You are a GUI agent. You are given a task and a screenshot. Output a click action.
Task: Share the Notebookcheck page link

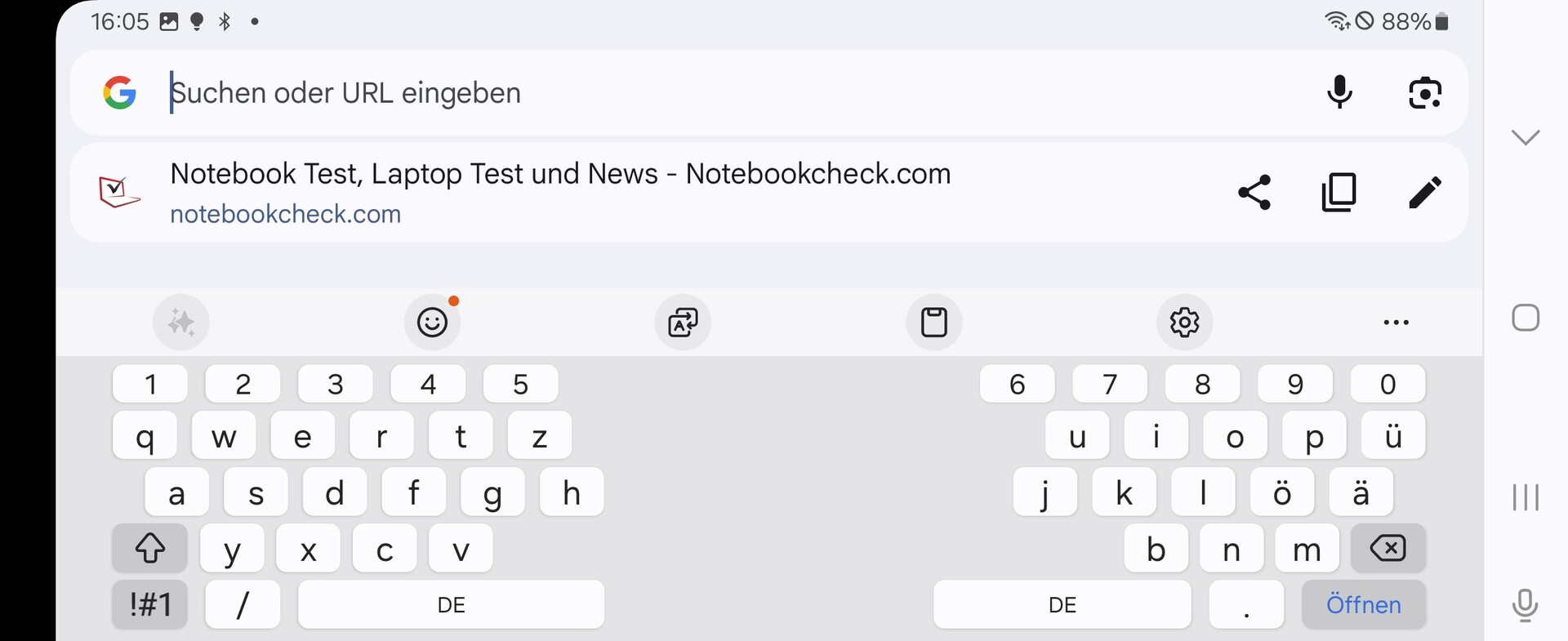pos(1254,193)
